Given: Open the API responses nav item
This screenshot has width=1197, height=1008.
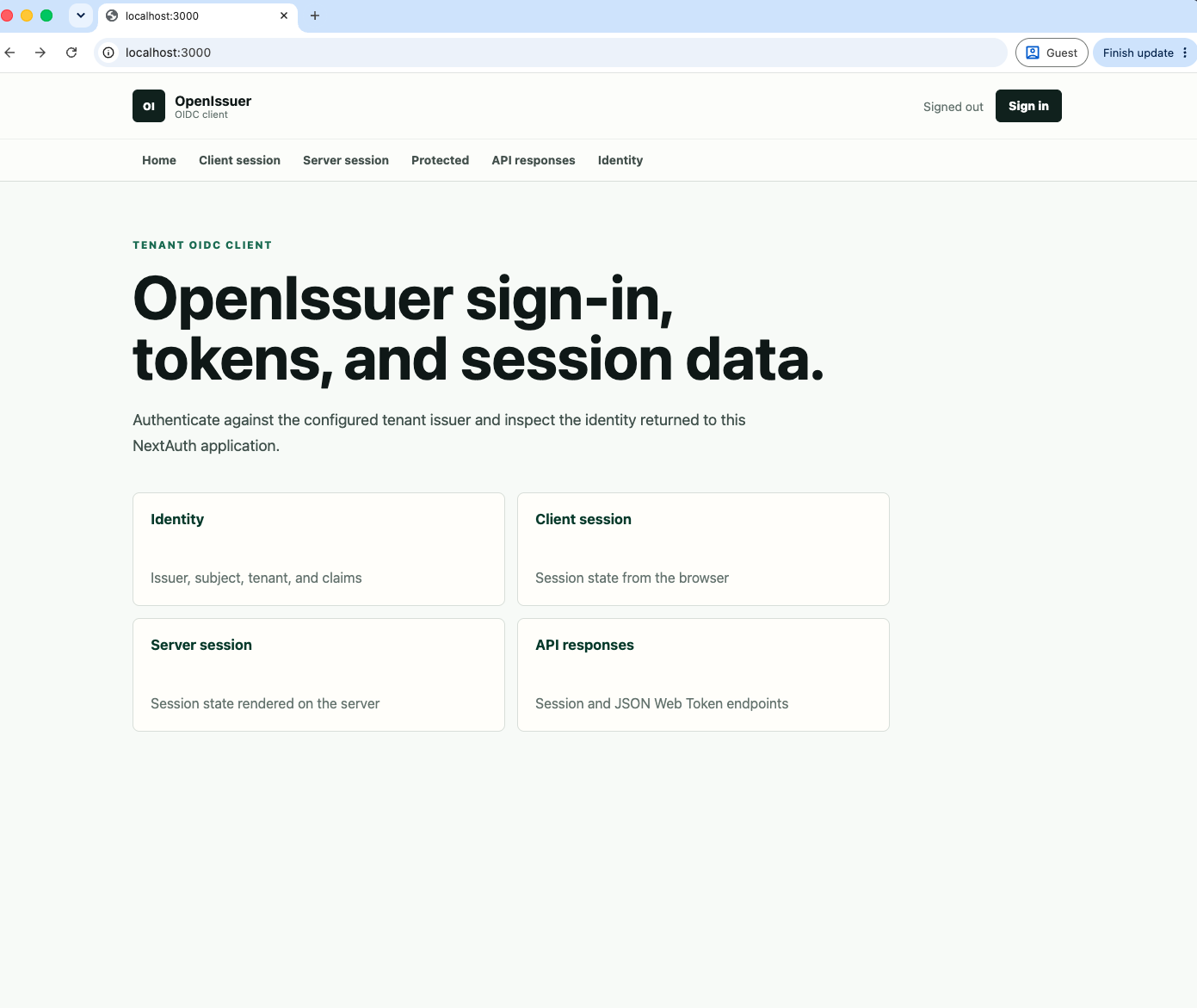Looking at the screenshot, I should tap(534, 160).
